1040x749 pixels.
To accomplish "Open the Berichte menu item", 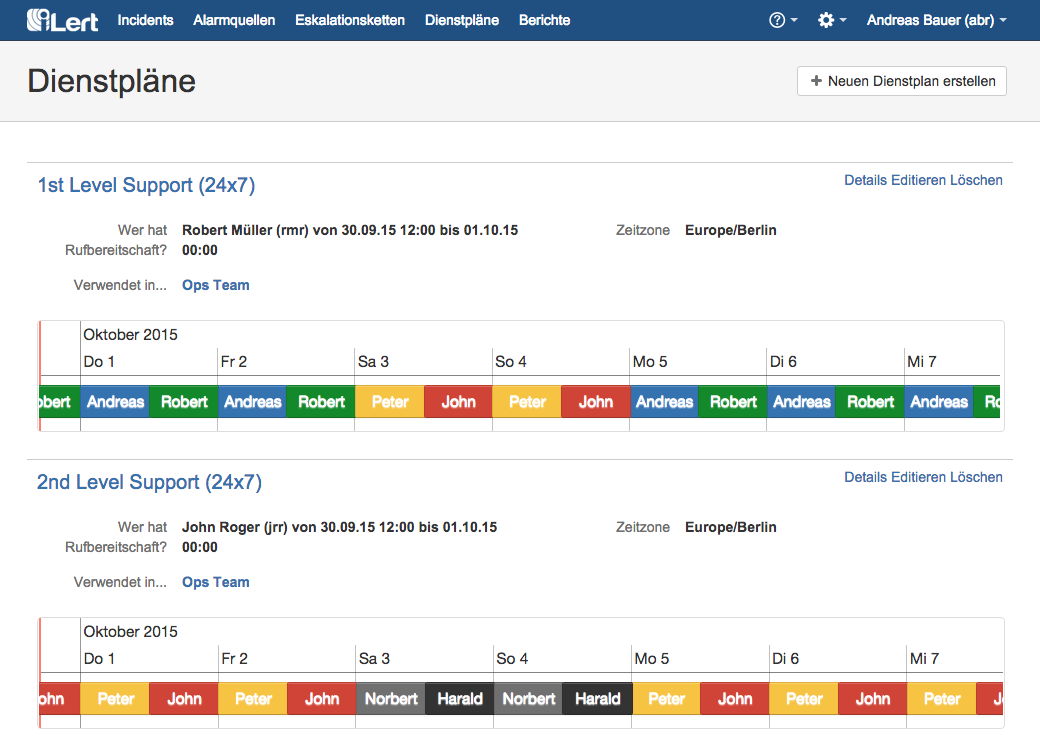I will coord(544,19).
